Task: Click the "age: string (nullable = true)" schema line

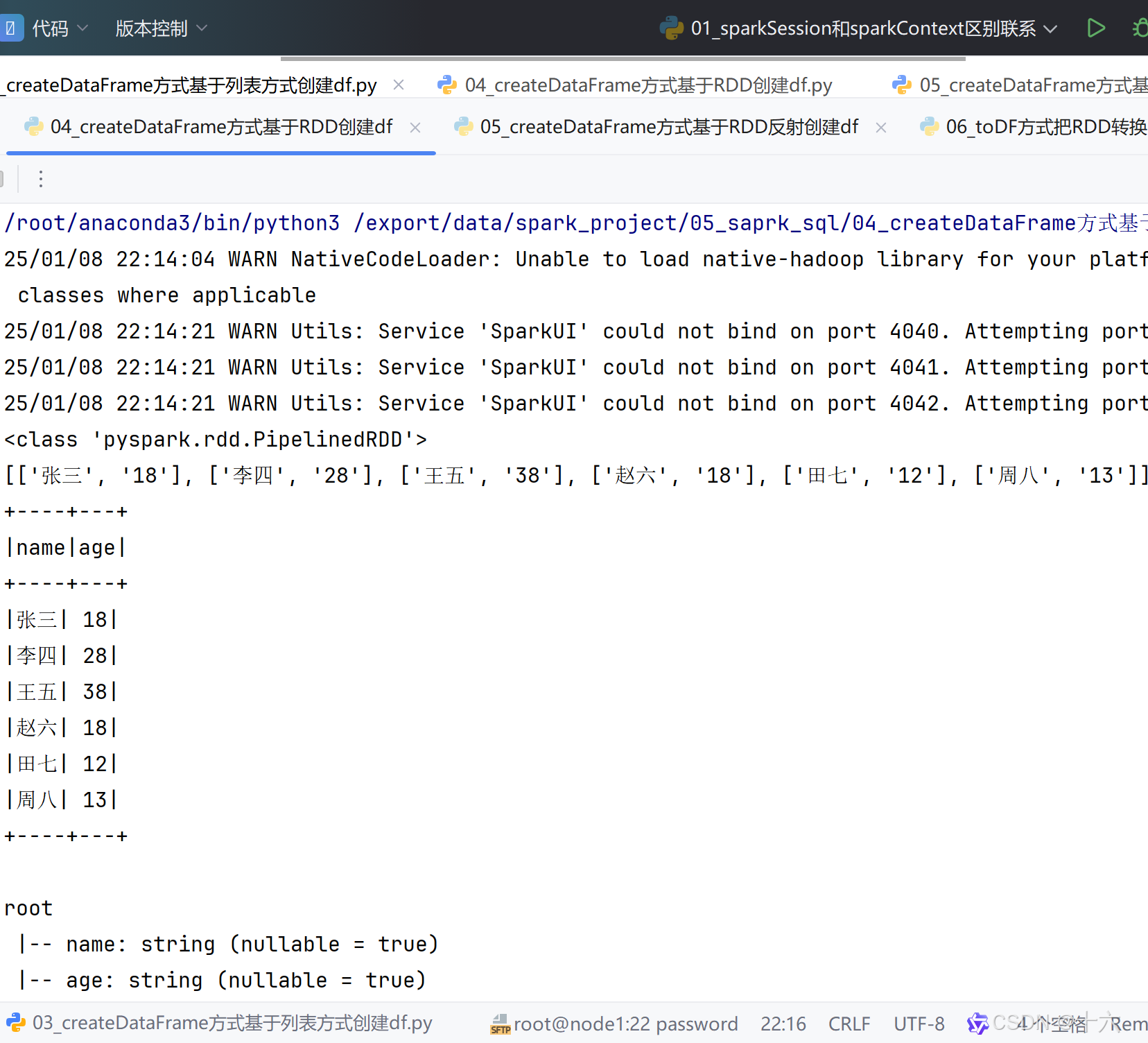Action: point(222,980)
